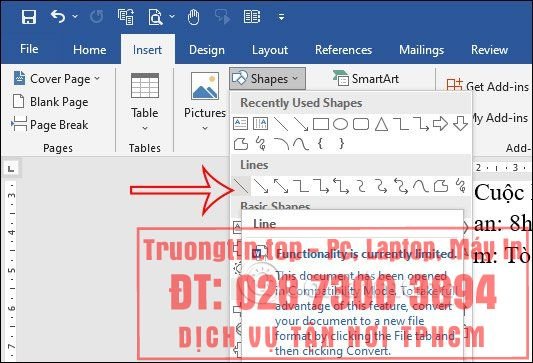Switch to the Review tab
Image resolution: width=533 pixels, height=363 pixels.
point(489,50)
